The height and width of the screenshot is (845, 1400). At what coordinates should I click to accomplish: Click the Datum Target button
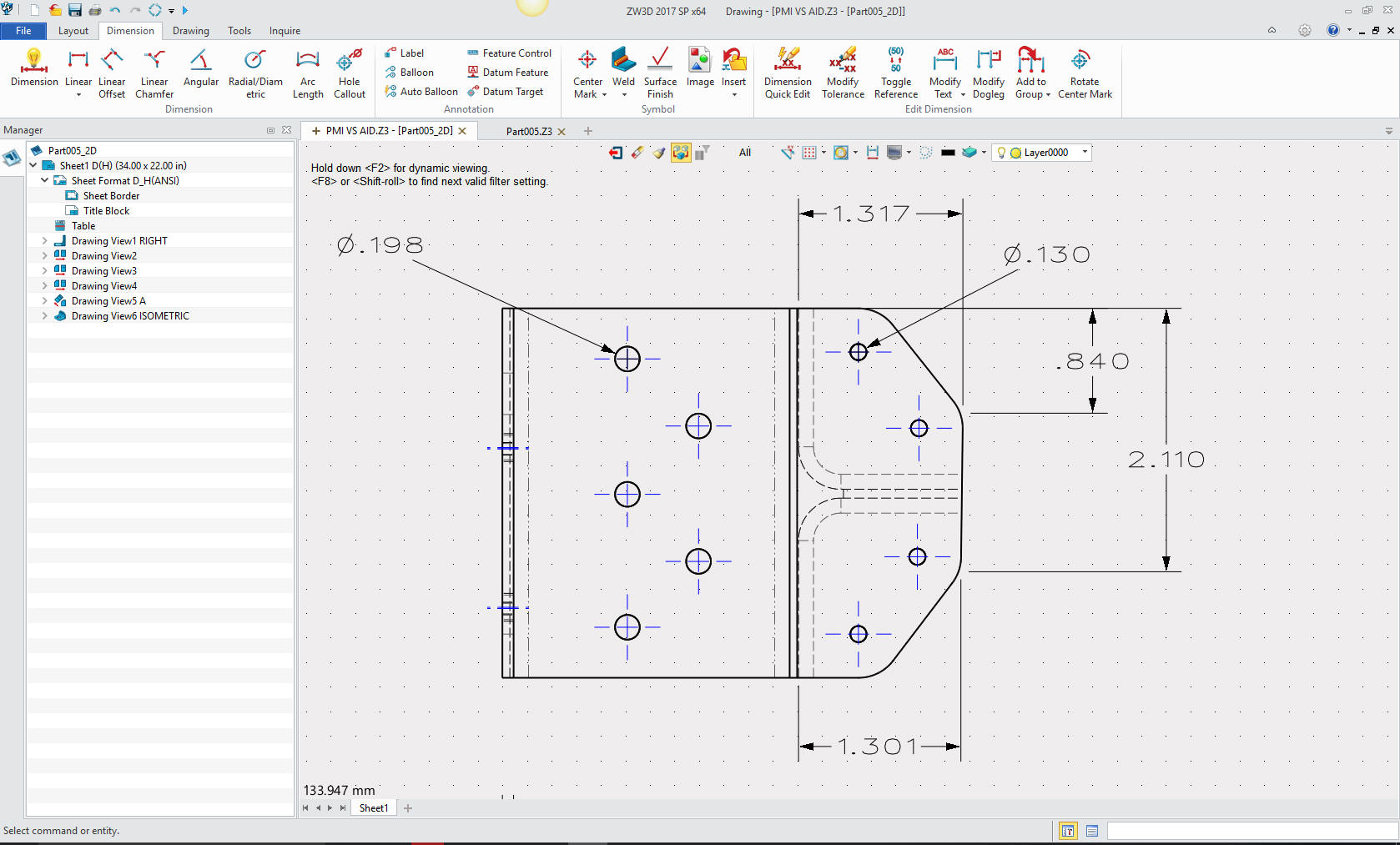pyautogui.click(x=505, y=92)
